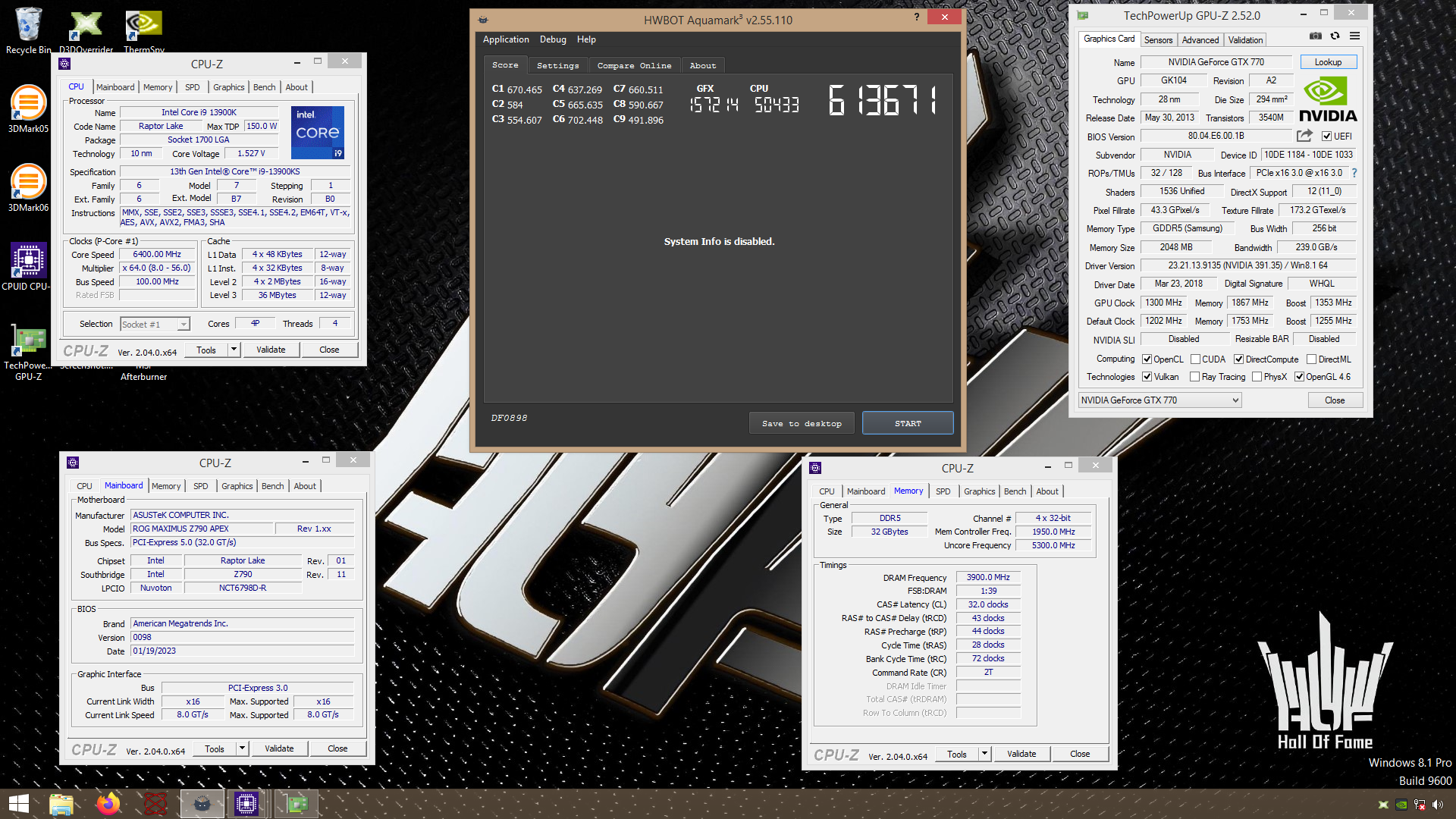Switch to GPU-Z taskbar icon
Screen dimensions: 1456x819
pyautogui.click(x=297, y=804)
